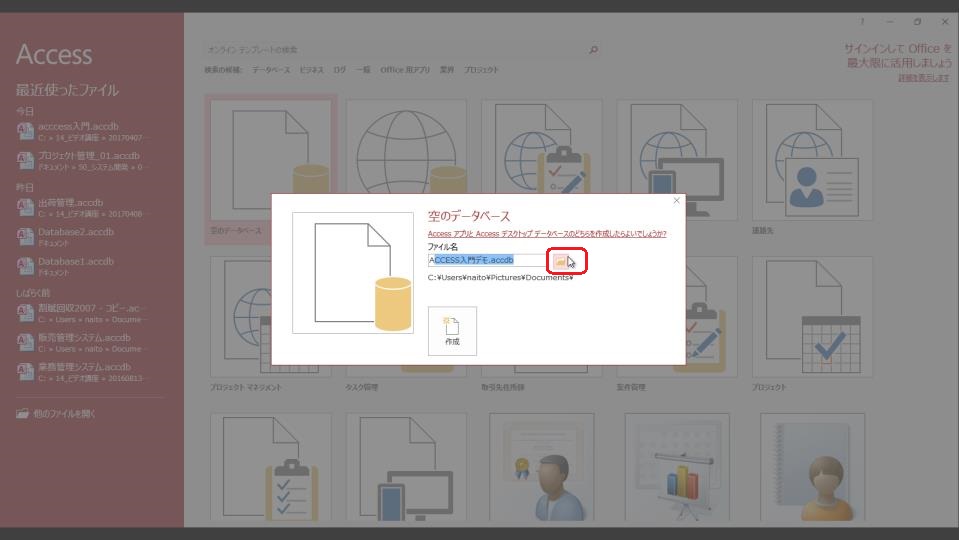The width and height of the screenshot is (959, 540).
Task: Select the 空のデータベース template tile
Action: pyautogui.click(x=270, y=169)
